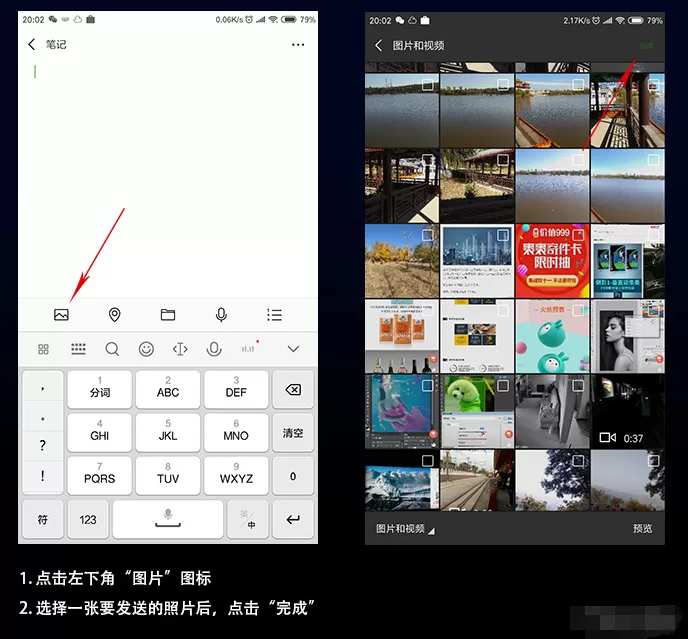The height and width of the screenshot is (639, 688).
Task: Open the woman portrait Photoshop thumbnail
Action: 628,336
